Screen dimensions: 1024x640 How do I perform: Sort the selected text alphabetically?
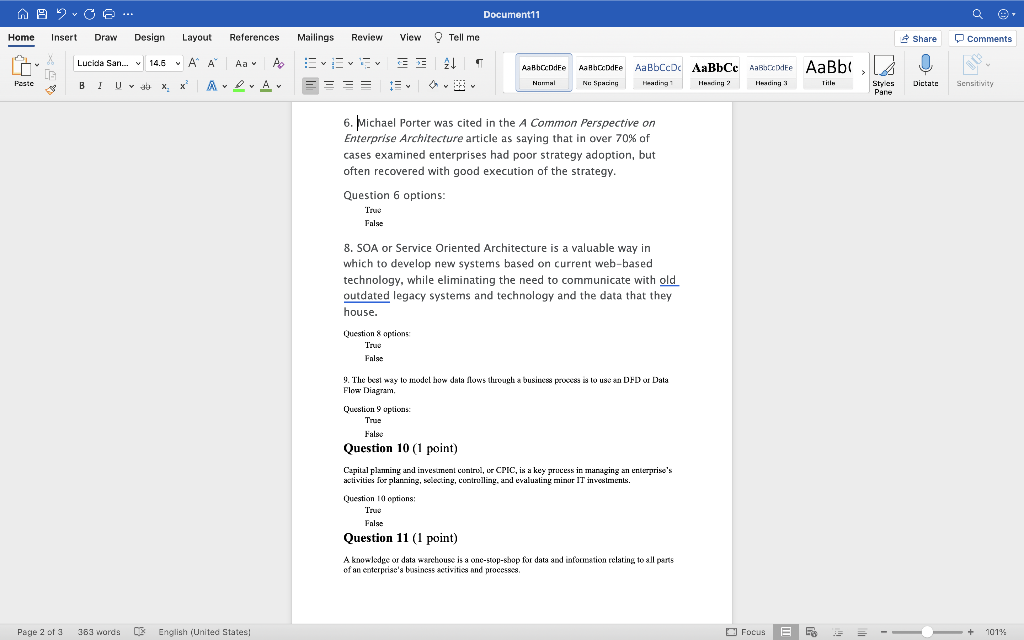tap(452, 62)
